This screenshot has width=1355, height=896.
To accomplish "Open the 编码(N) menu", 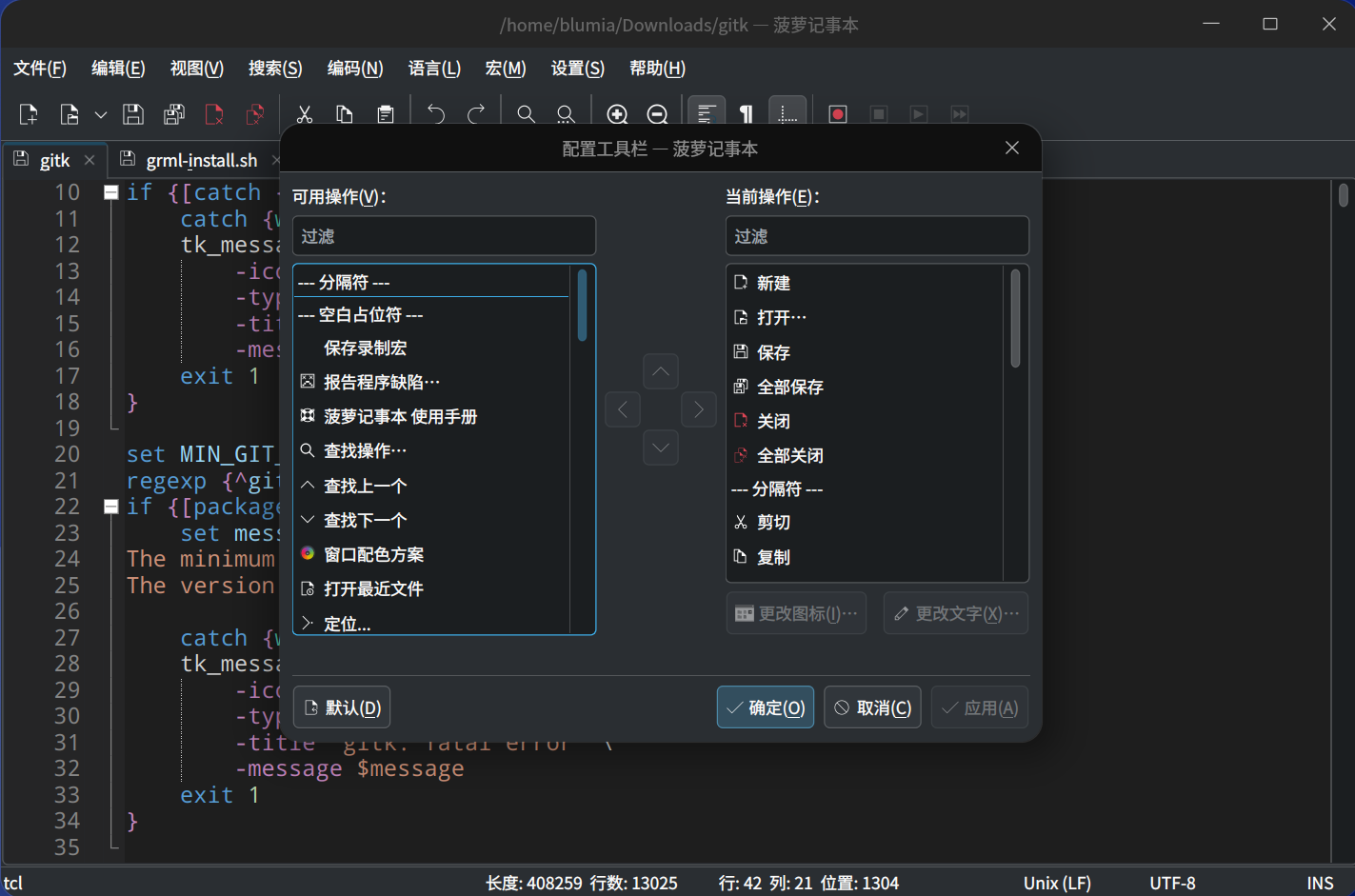I will pos(354,69).
